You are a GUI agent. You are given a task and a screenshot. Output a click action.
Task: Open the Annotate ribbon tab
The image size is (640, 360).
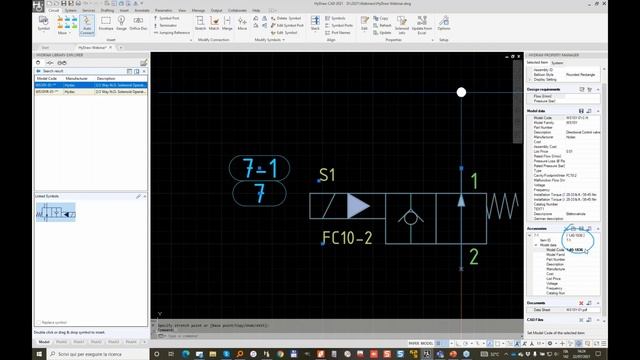[142, 10]
